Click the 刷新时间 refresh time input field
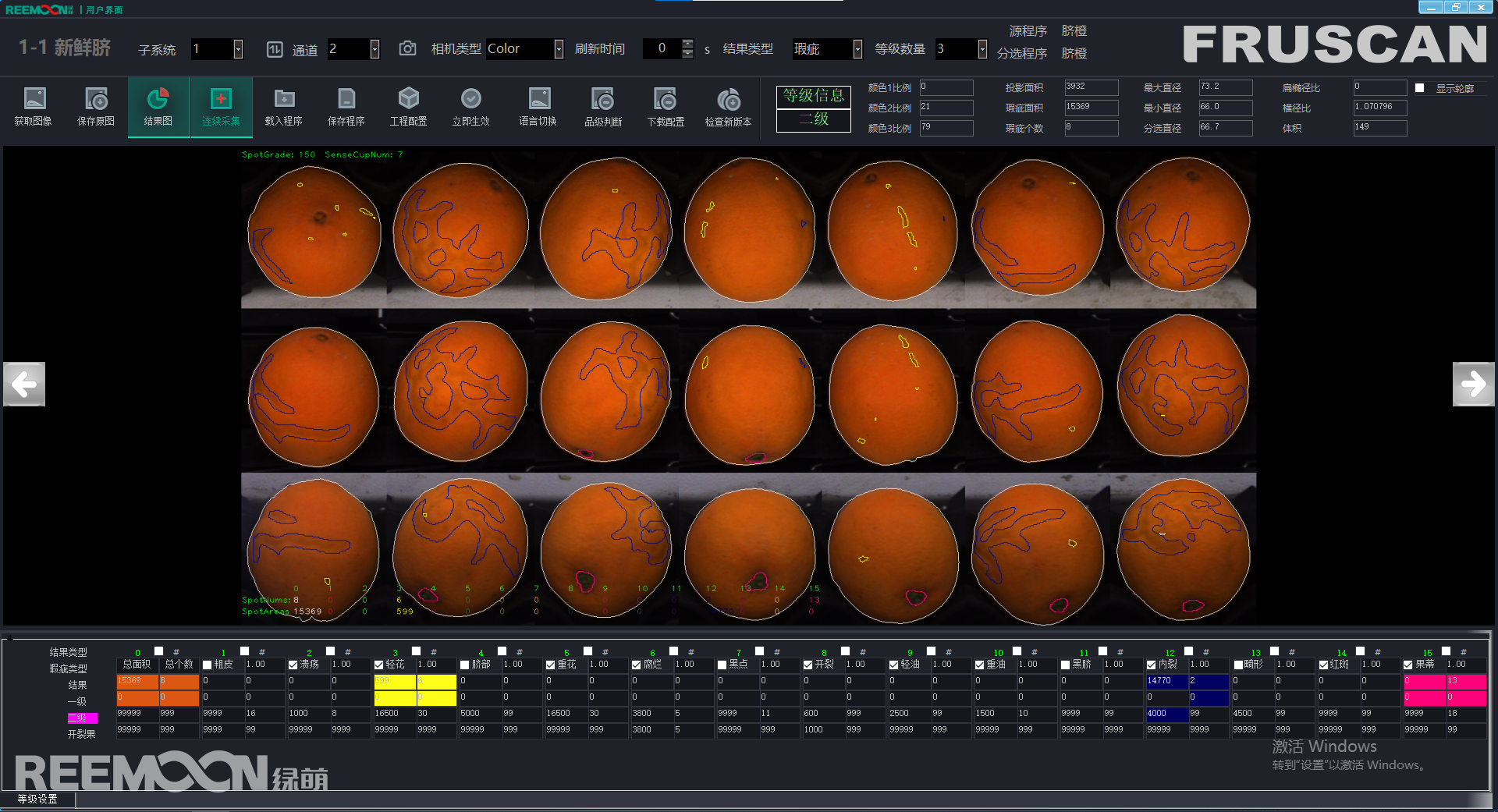Screen dimensions: 1498x812 tap(662, 48)
